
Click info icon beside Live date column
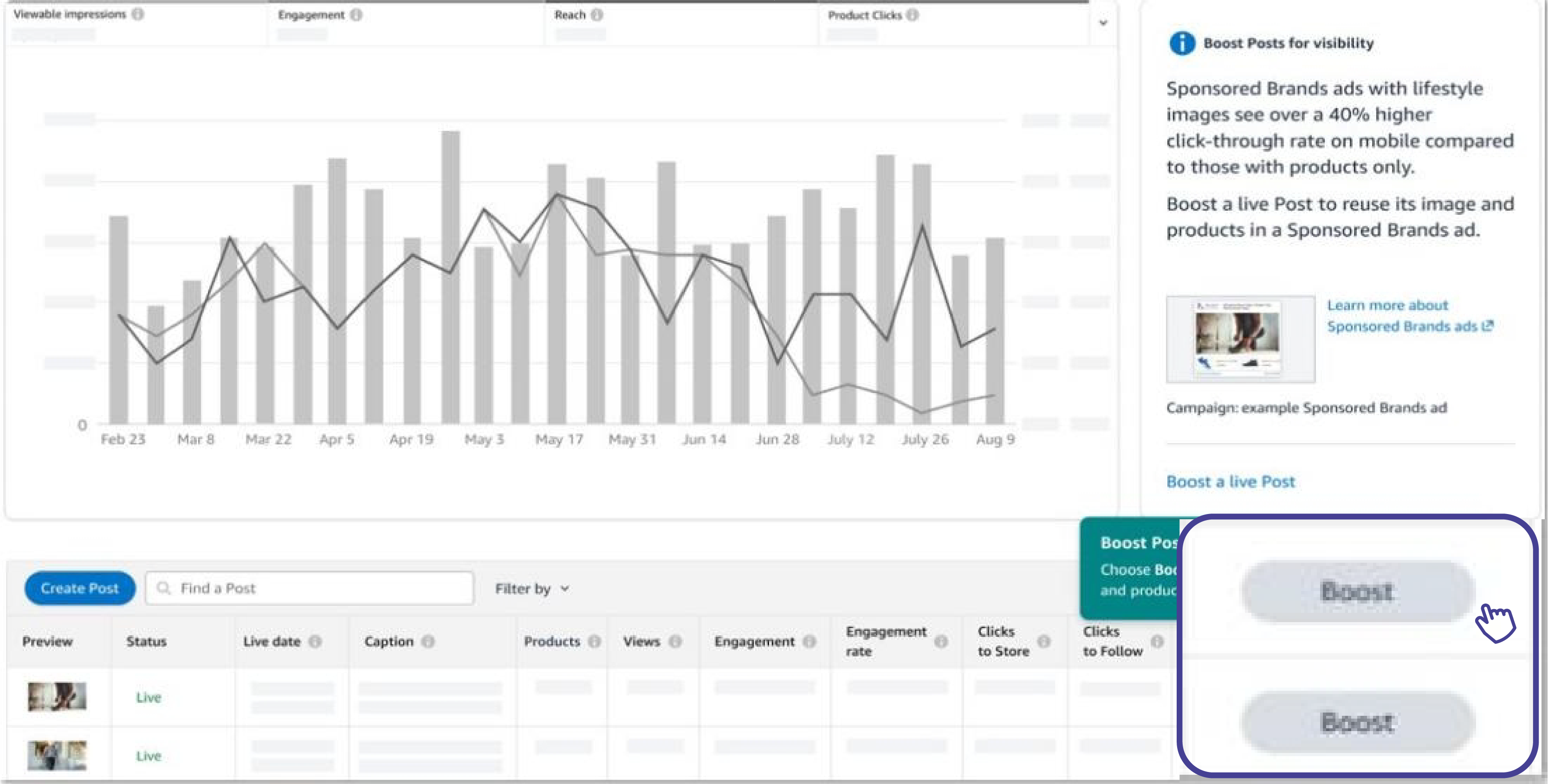315,642
